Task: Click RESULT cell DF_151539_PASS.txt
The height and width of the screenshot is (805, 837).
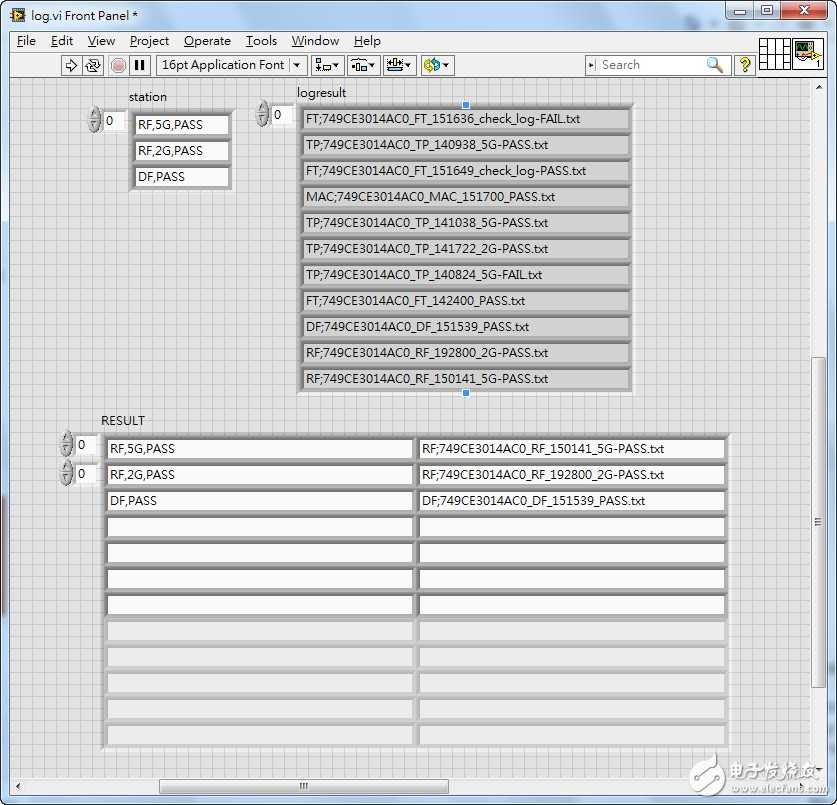Action: [572, 501]
